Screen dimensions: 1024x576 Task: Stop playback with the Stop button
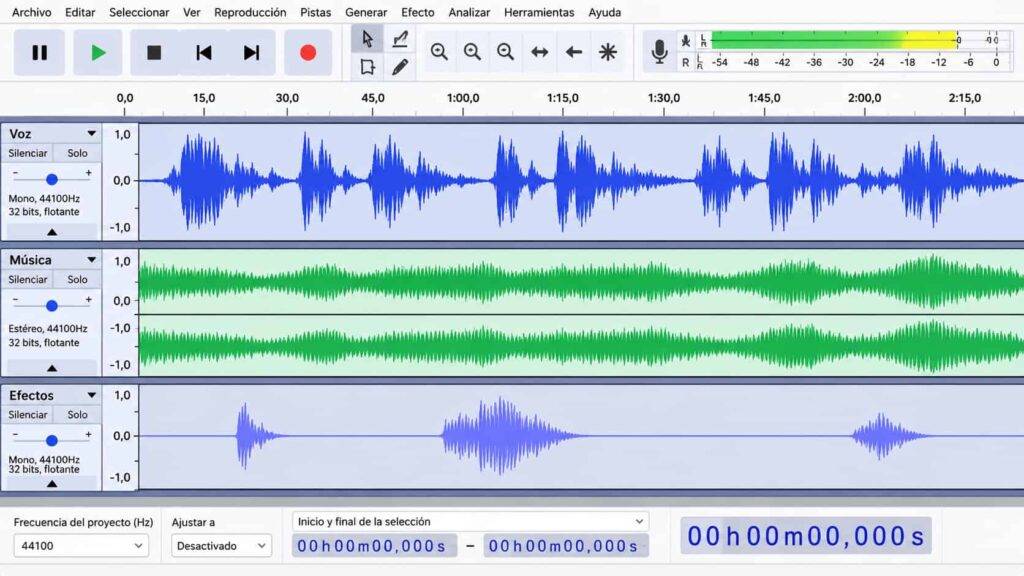[154, 52]
